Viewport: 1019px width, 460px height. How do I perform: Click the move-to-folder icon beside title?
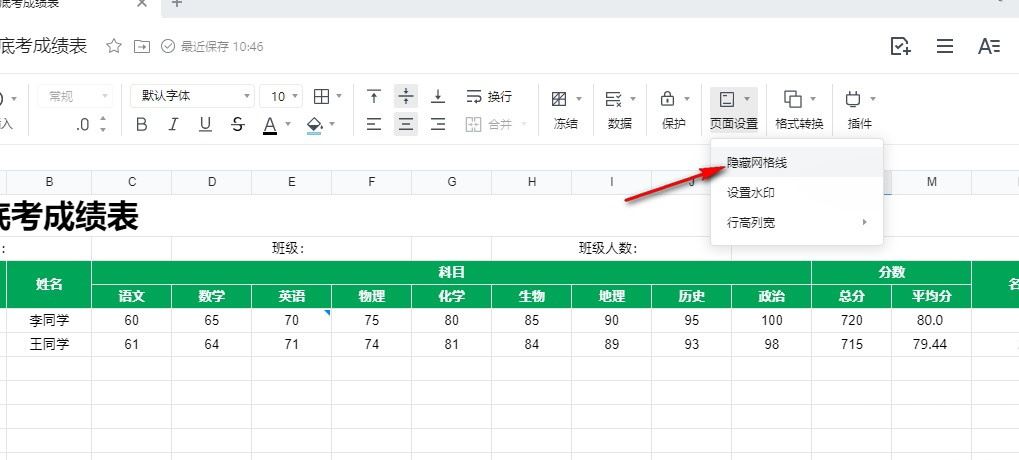pyautogui.click(x=141, y=46)
